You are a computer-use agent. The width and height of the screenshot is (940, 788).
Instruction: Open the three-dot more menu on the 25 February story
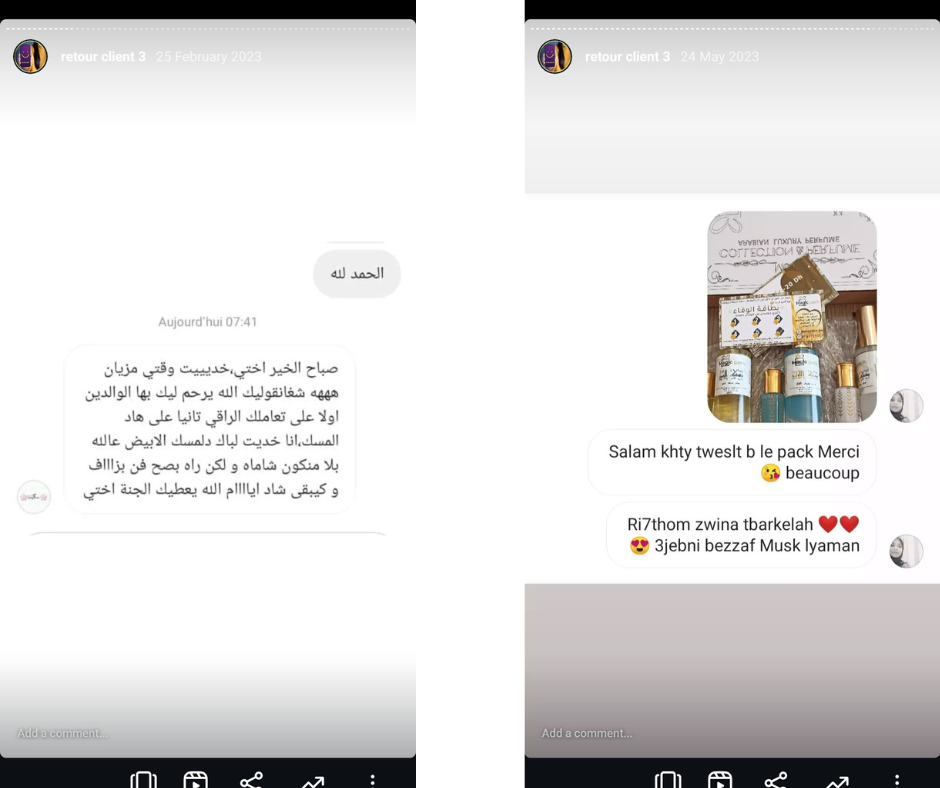[x=372, y=780]
